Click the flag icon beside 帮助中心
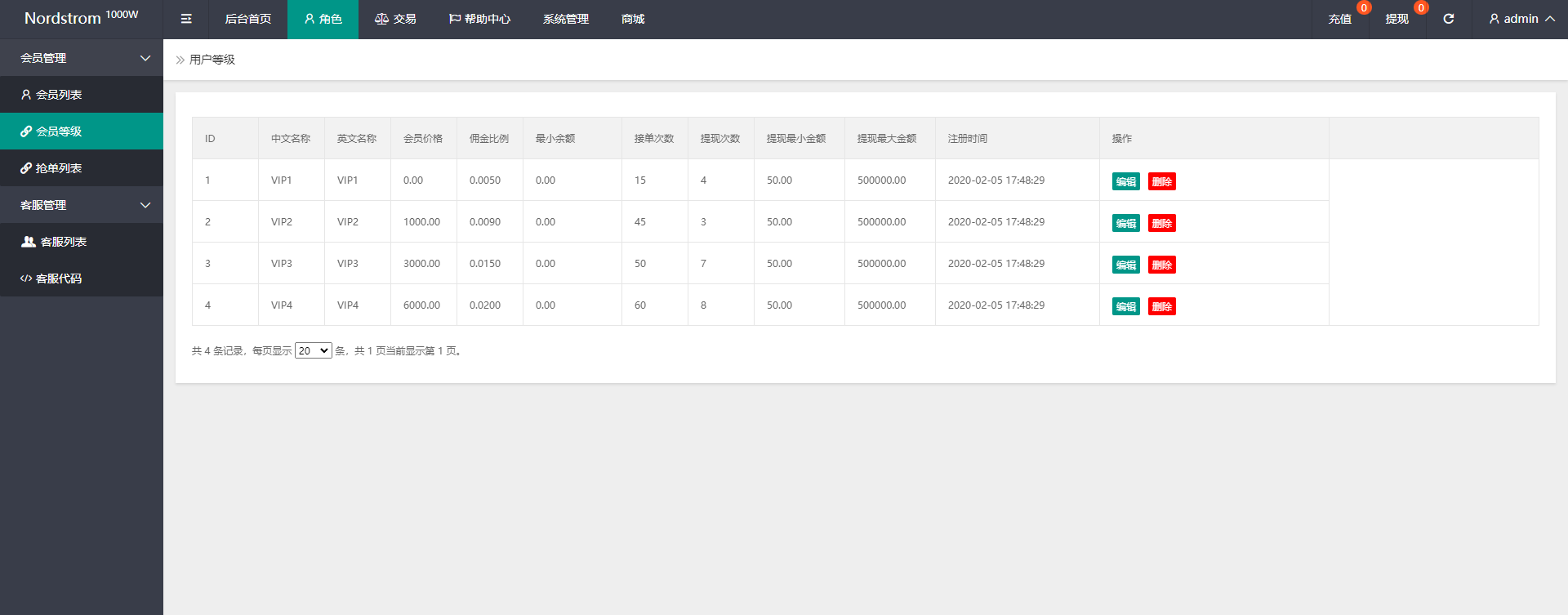Screen dimensions: 1568x615 [455, 19]
